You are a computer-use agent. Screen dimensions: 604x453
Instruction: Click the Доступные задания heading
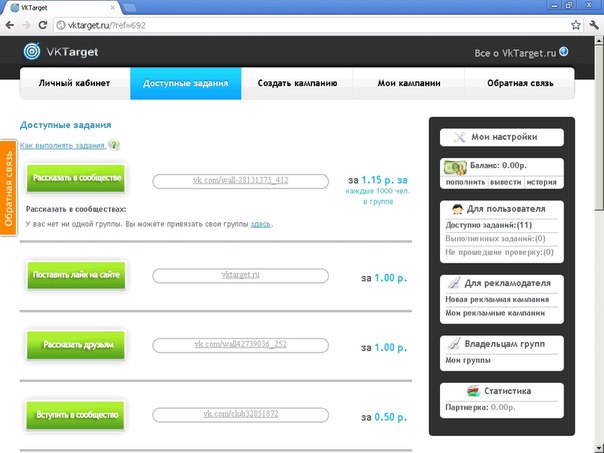pyautogui.click(x=66, y=125)
